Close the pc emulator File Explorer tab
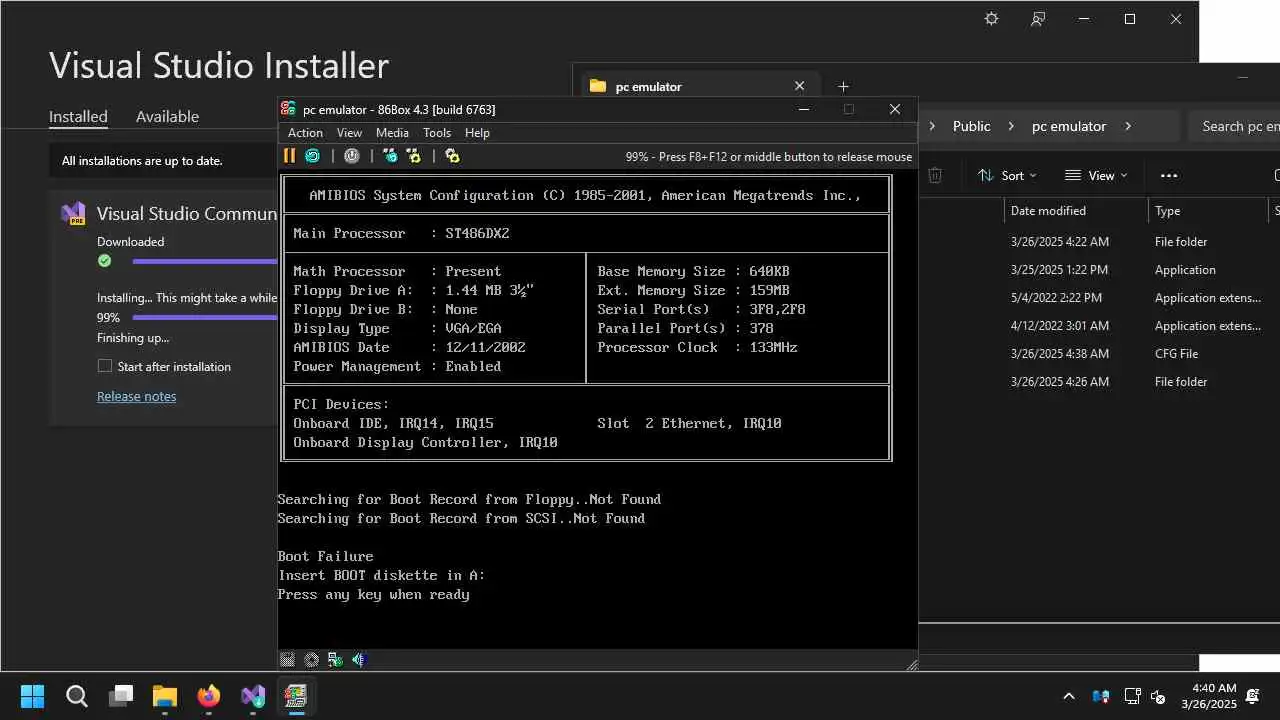Image resolution: width=1280 pixels, height=720 pixels. point(799,86)
